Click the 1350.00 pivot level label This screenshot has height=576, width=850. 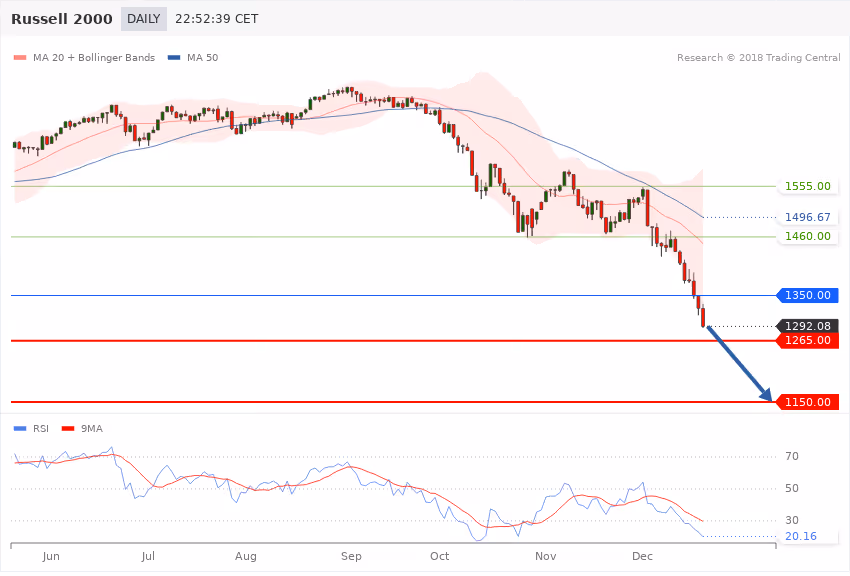[x=808, y=295]
